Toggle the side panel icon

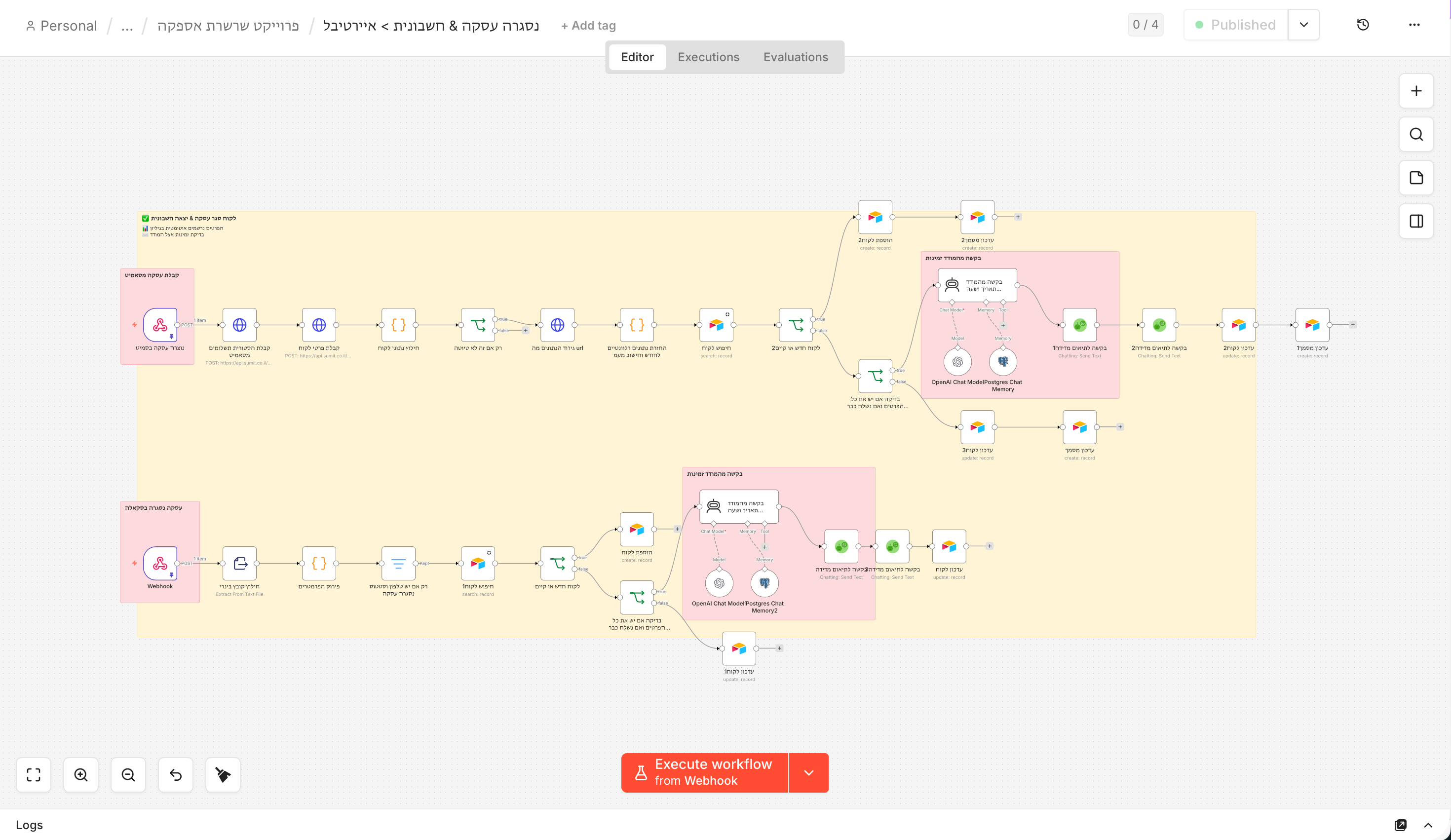coord(1416,221)
